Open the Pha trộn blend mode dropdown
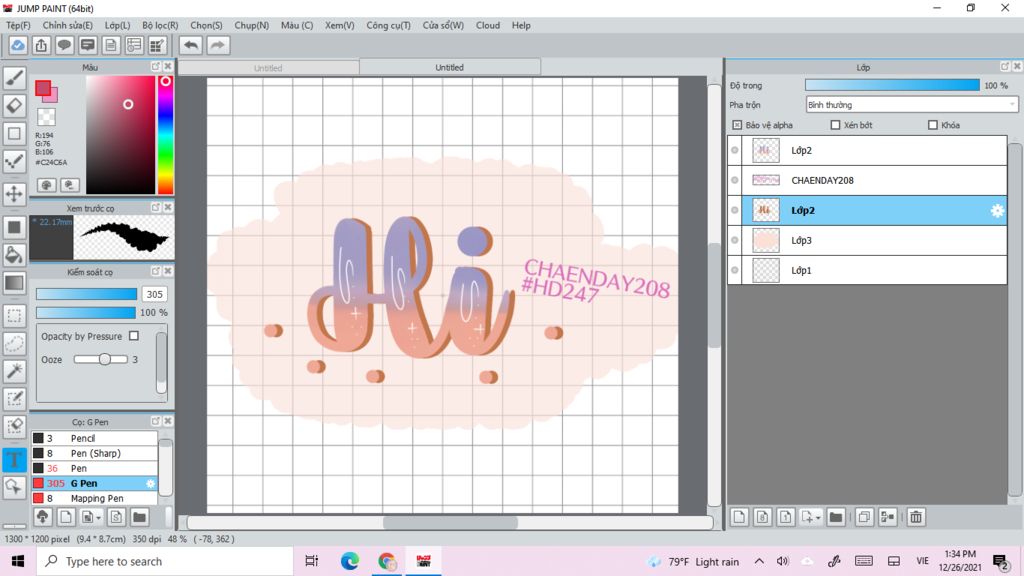 [912, 104]
